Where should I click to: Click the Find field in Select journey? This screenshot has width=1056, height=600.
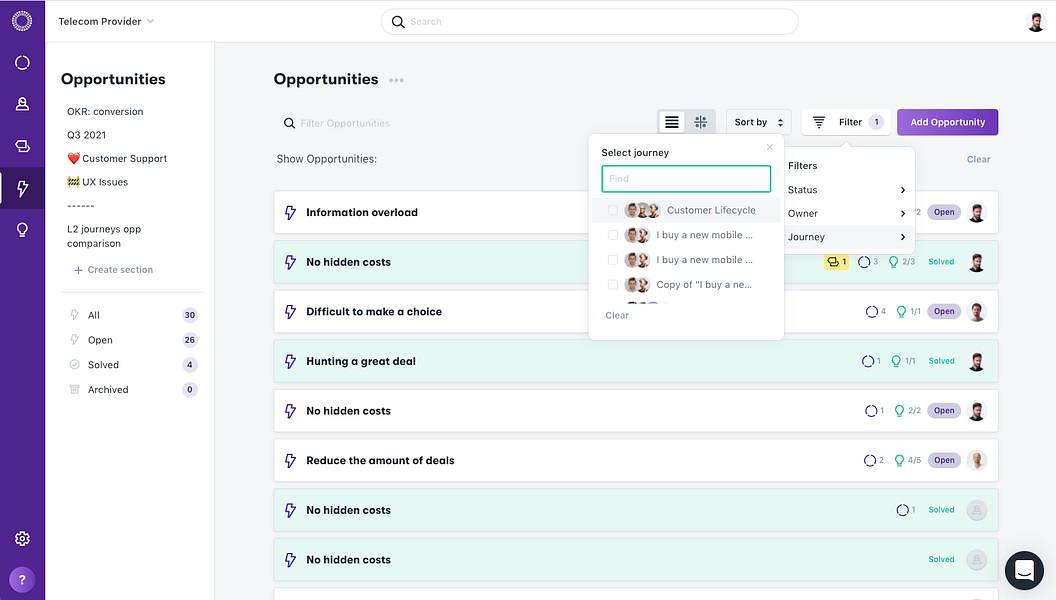(686, 179)
